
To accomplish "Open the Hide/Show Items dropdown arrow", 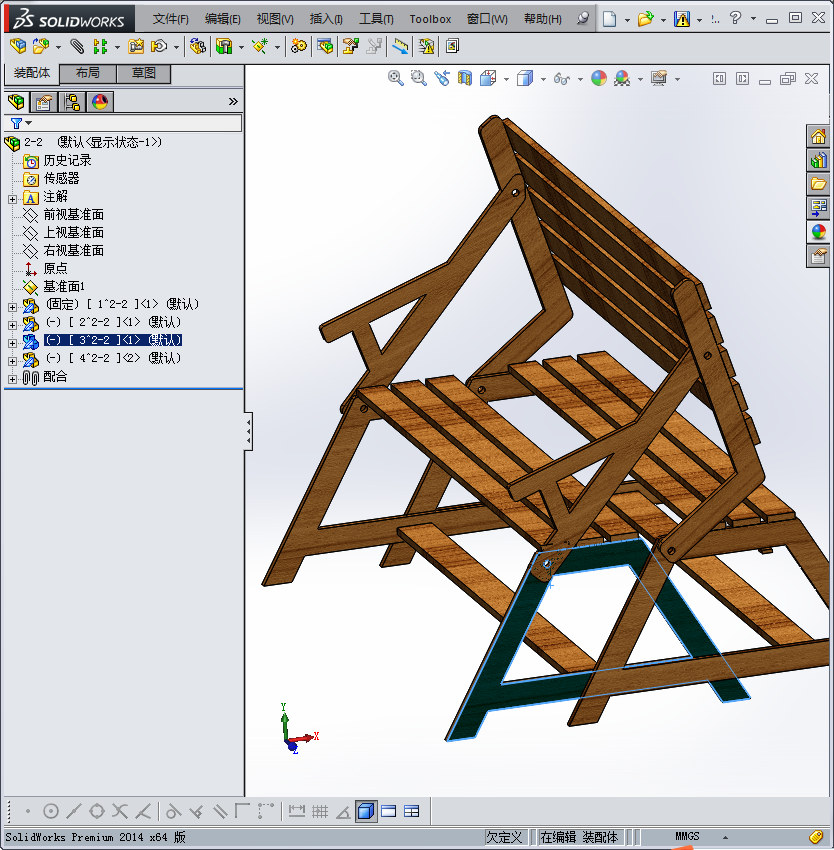I will coord(580,79).
